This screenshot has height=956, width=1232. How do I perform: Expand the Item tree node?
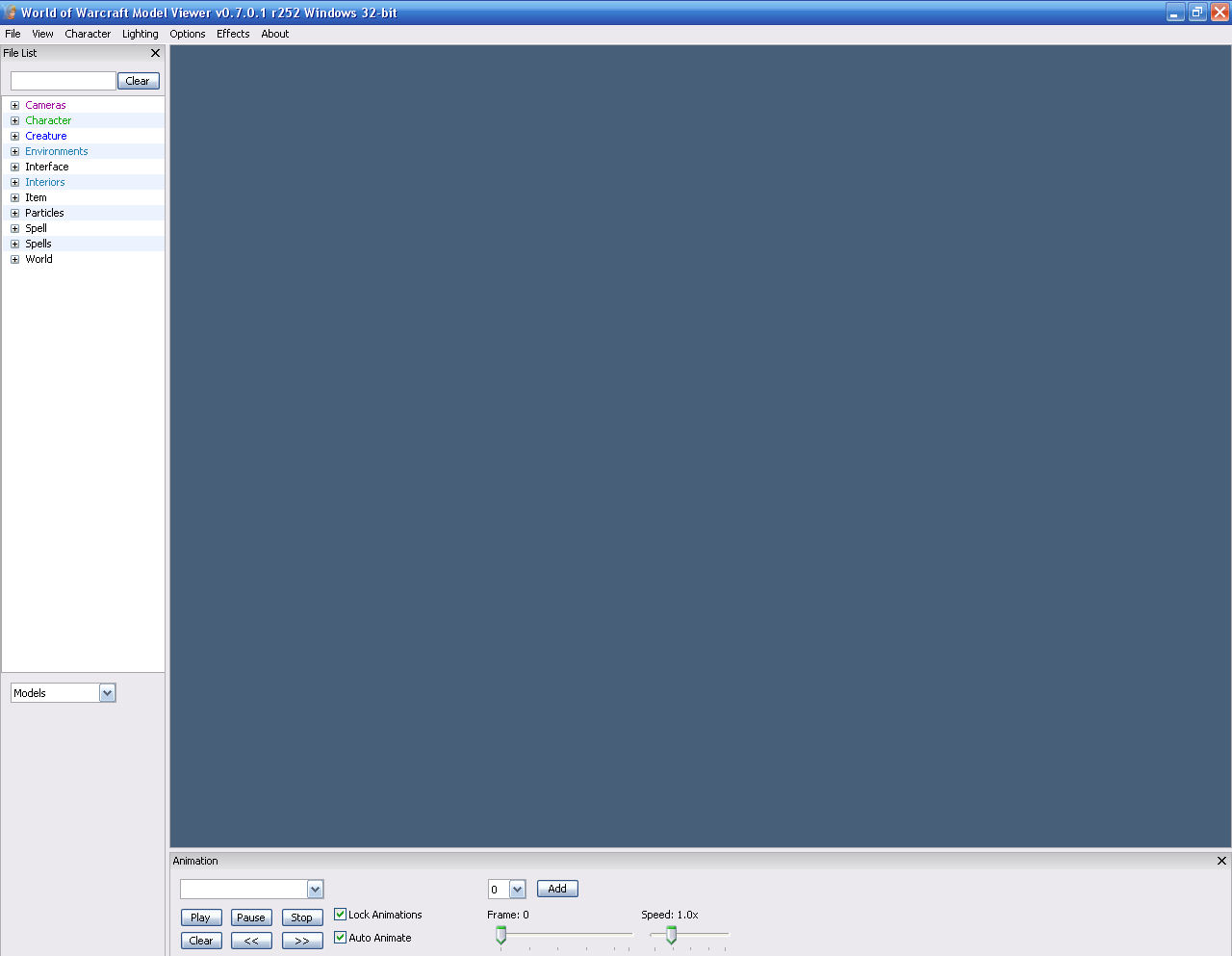coord(14,197)
